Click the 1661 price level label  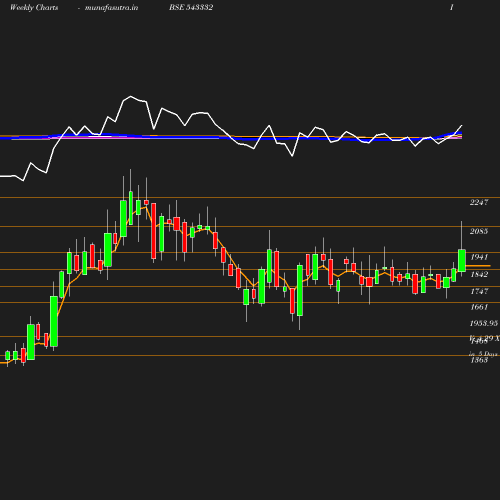click(479, 307)
